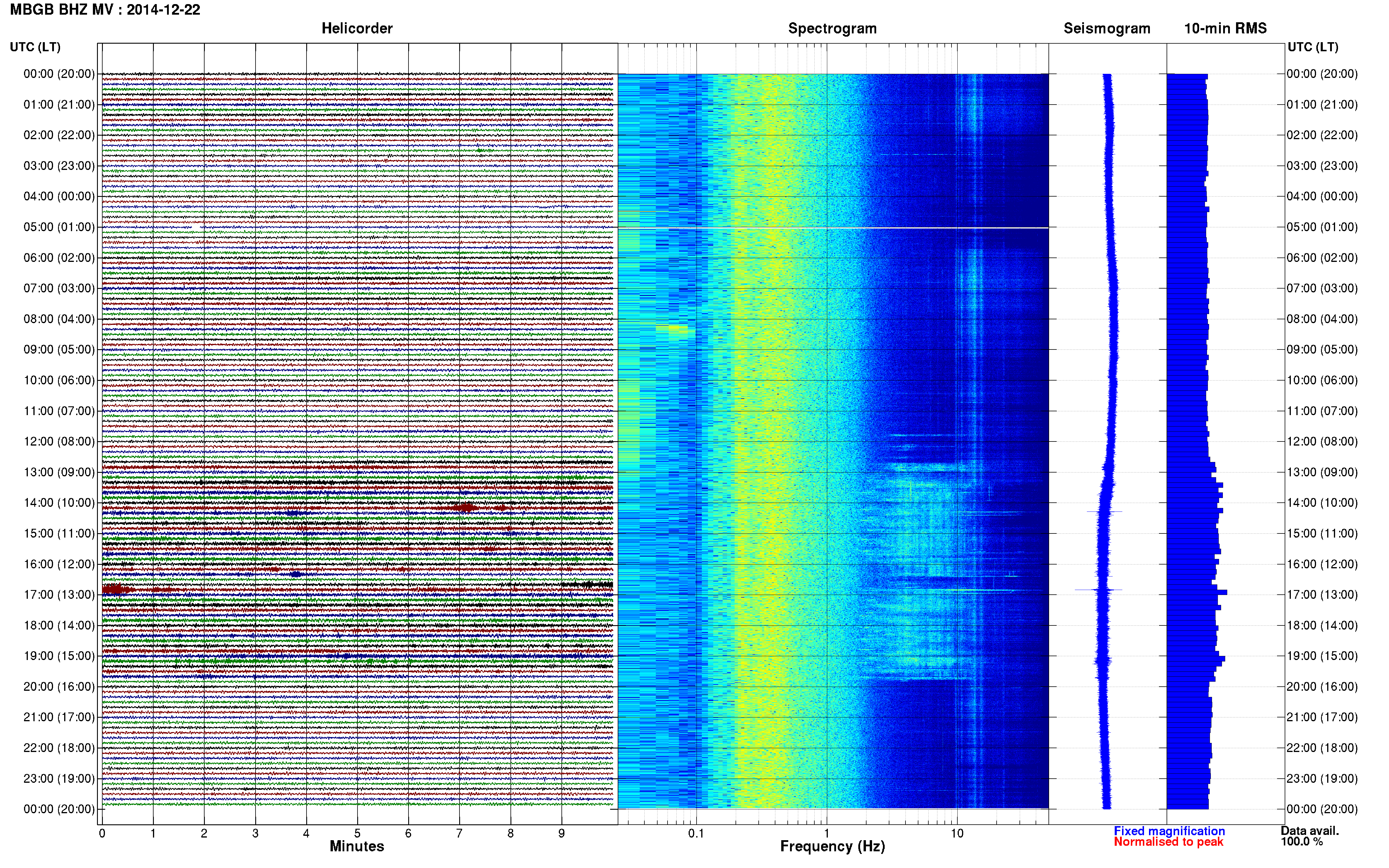The width and height of the screenshot is (1389, 868).
Task: Click the right '03:00 (23:00)' time label
Action: point(1322,166)
